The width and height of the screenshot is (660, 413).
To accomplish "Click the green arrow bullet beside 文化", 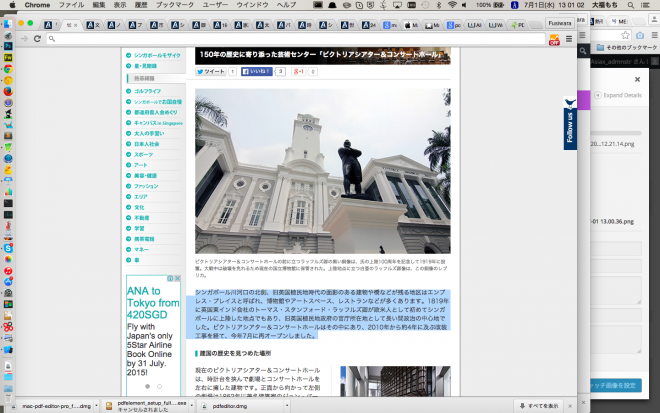I will [129, 207].
